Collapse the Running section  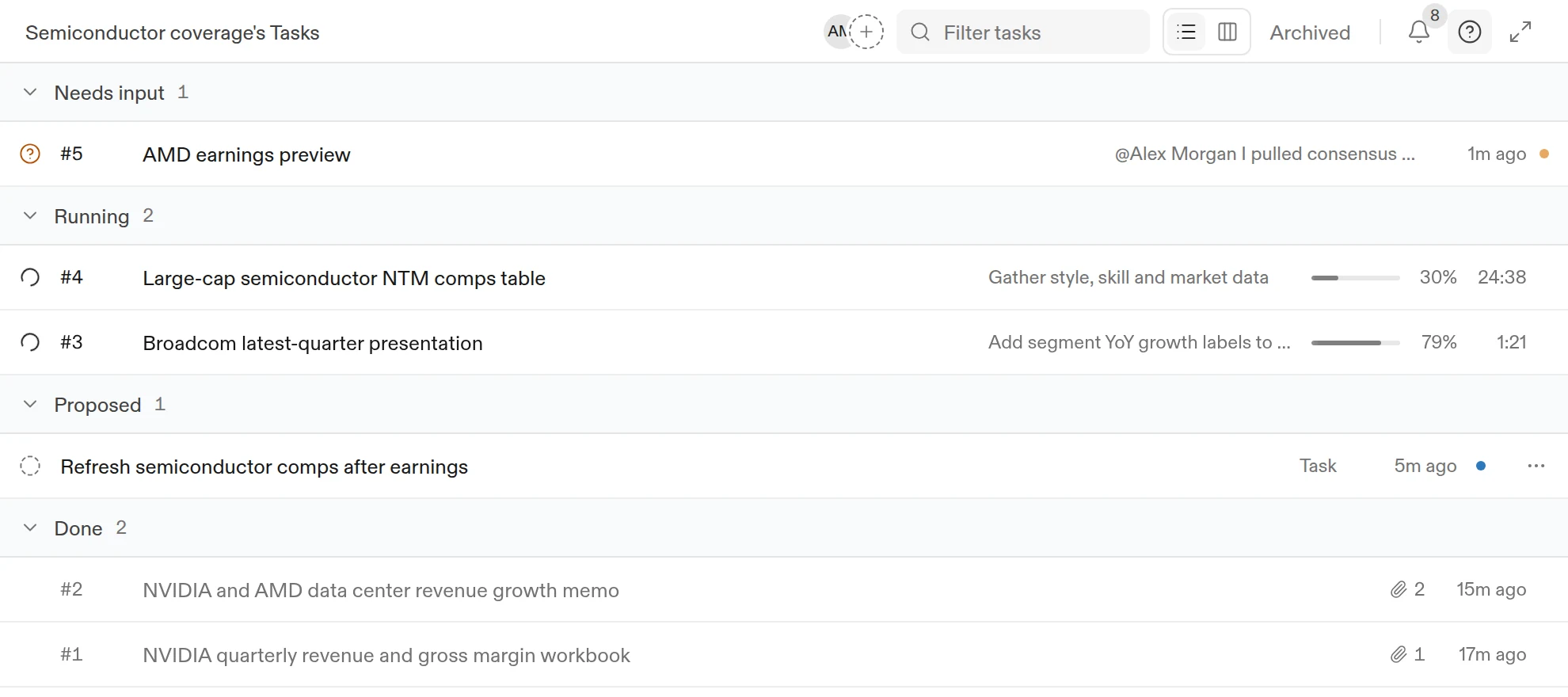pos(30,215)
